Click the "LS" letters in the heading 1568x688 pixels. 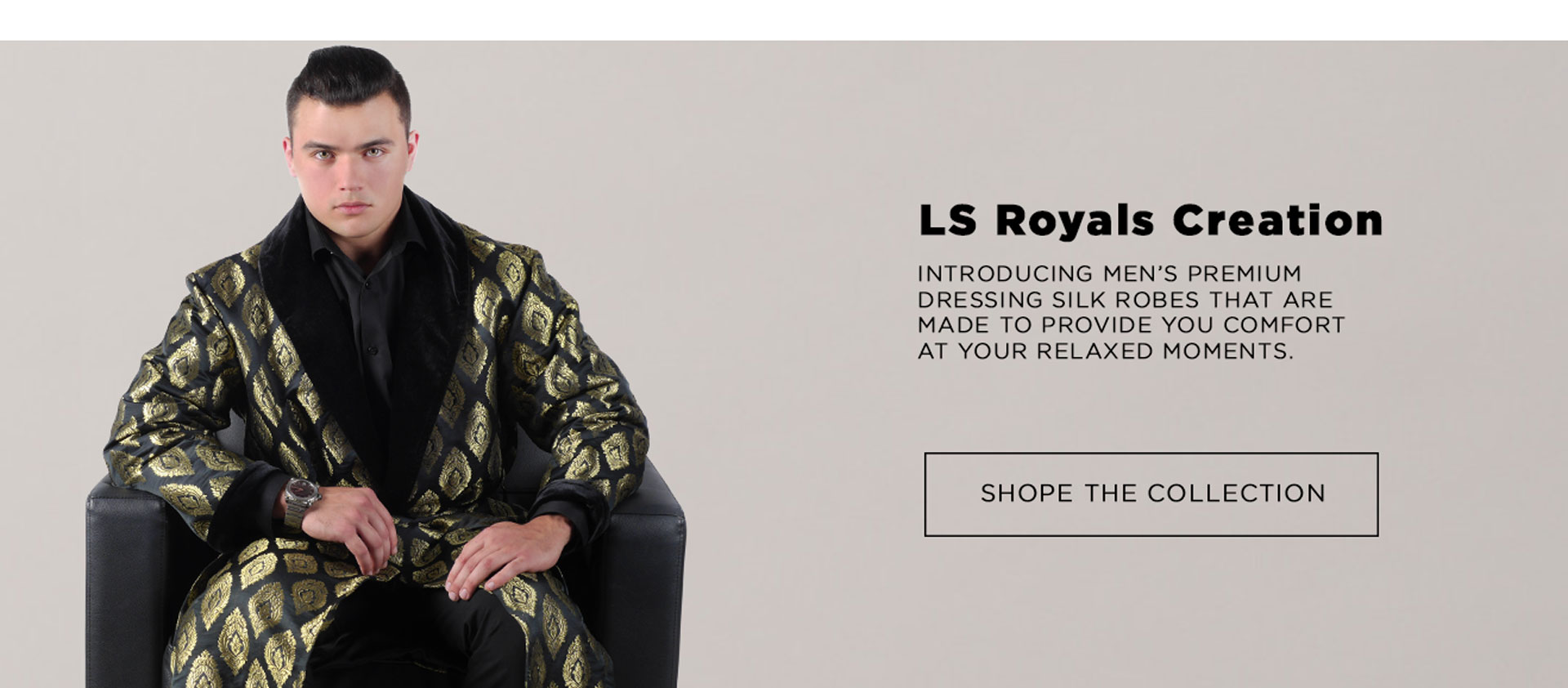(x=947, y=221)
